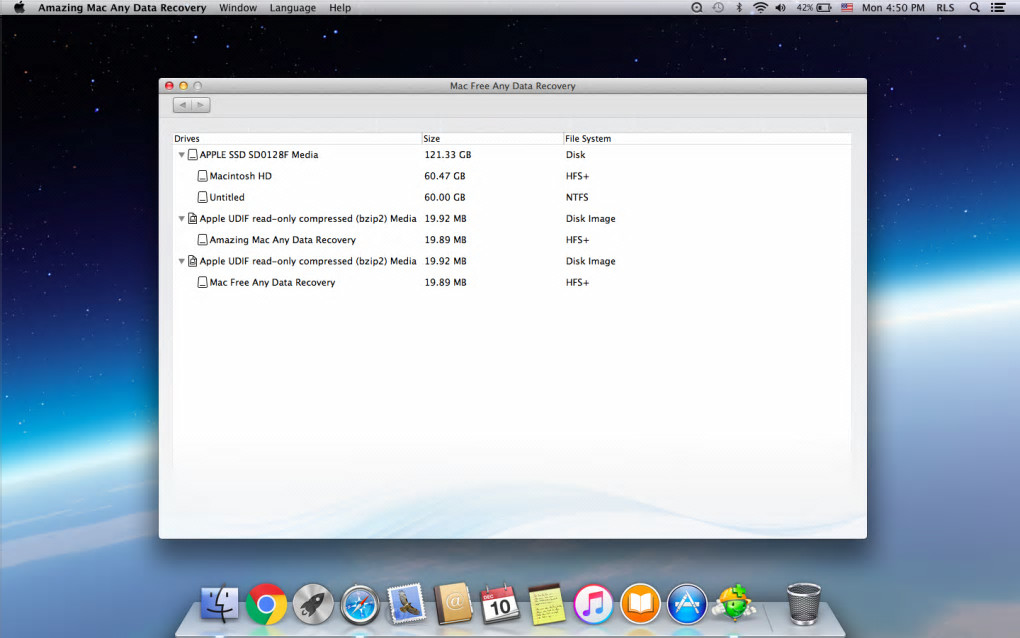Screen dimensions: 1020x638
Task: Open Launchpad rocket icon in Dock
Action: click(313, 604)
